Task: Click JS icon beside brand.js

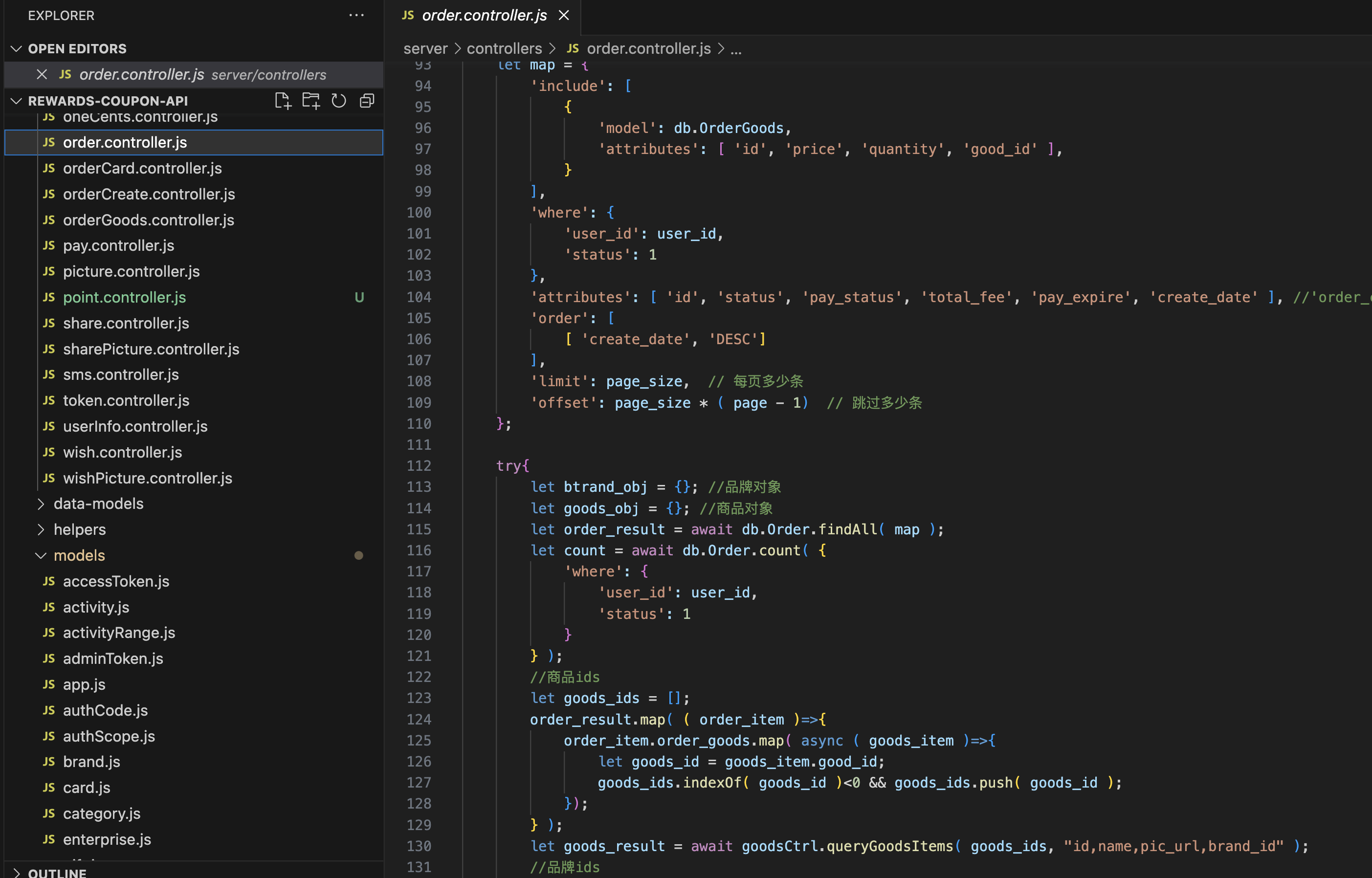Action: coord(49,762)
